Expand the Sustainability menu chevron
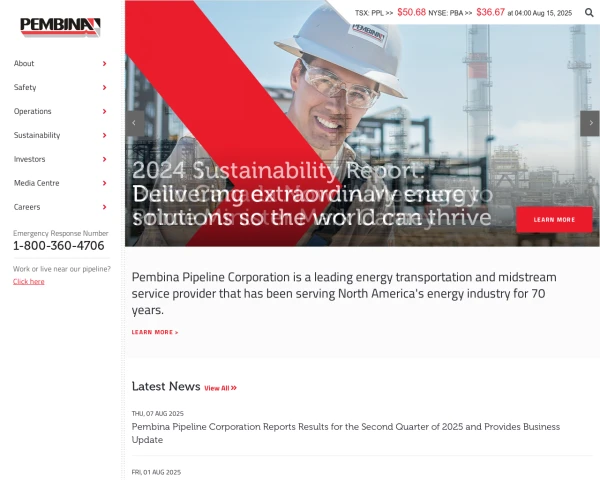This screenshot has height=480, width=600. pos(104,135)
